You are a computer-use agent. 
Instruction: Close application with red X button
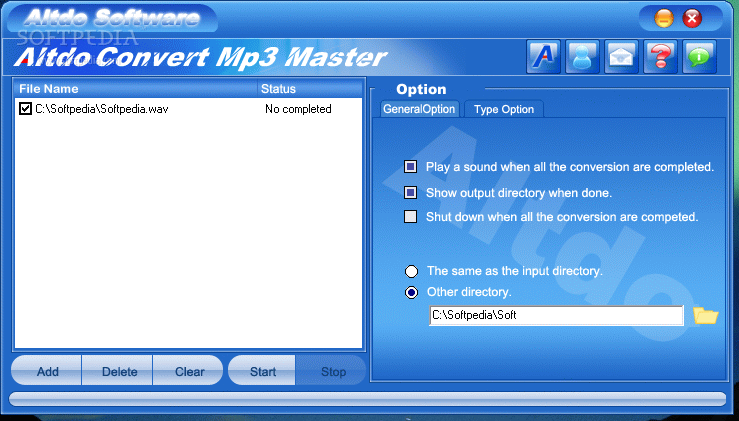pos(692,19)
